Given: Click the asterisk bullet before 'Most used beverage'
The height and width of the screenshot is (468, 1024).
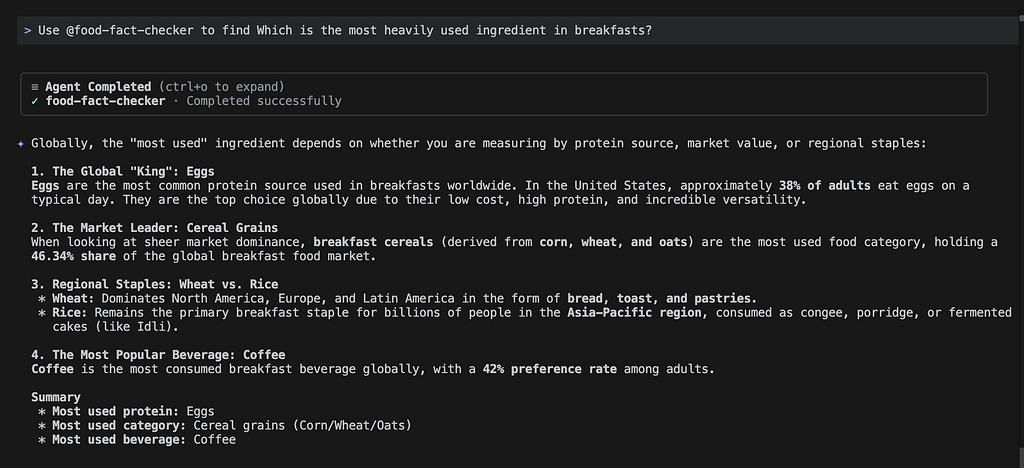Looking at the screenshot, I should tap(42, 440).
